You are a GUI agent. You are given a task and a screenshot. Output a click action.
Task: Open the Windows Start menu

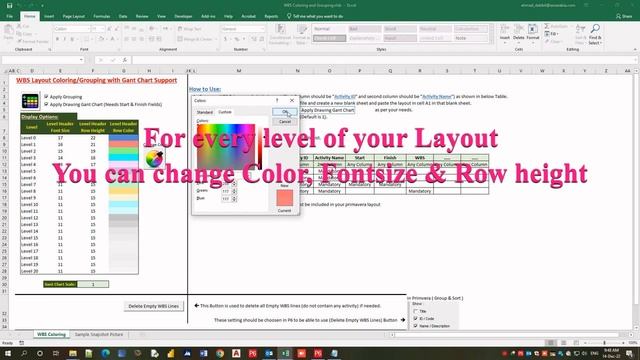click(x=8, y=353)
